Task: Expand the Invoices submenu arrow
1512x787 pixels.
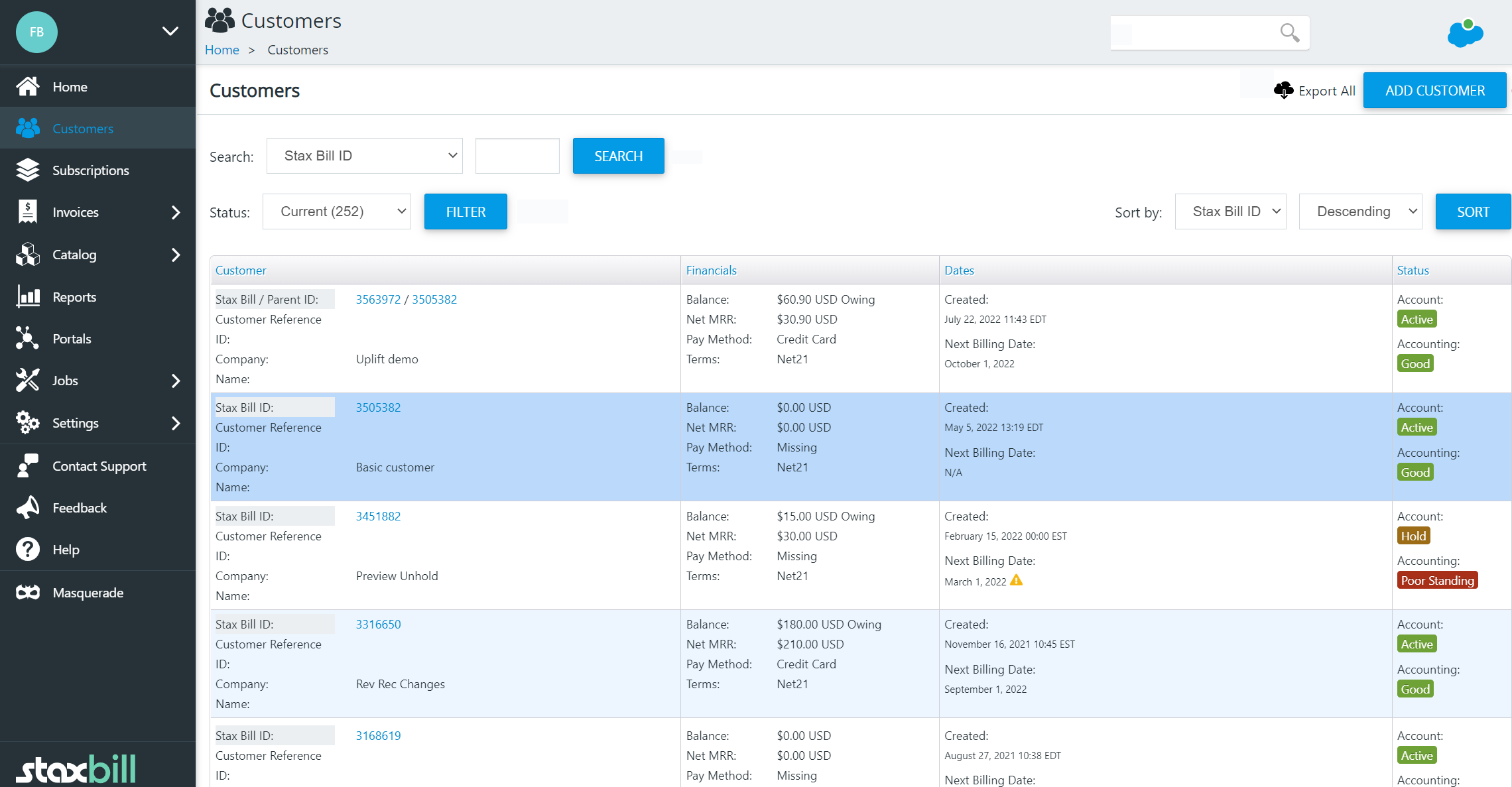Action: pyautogui.click(x=176, y=212)
